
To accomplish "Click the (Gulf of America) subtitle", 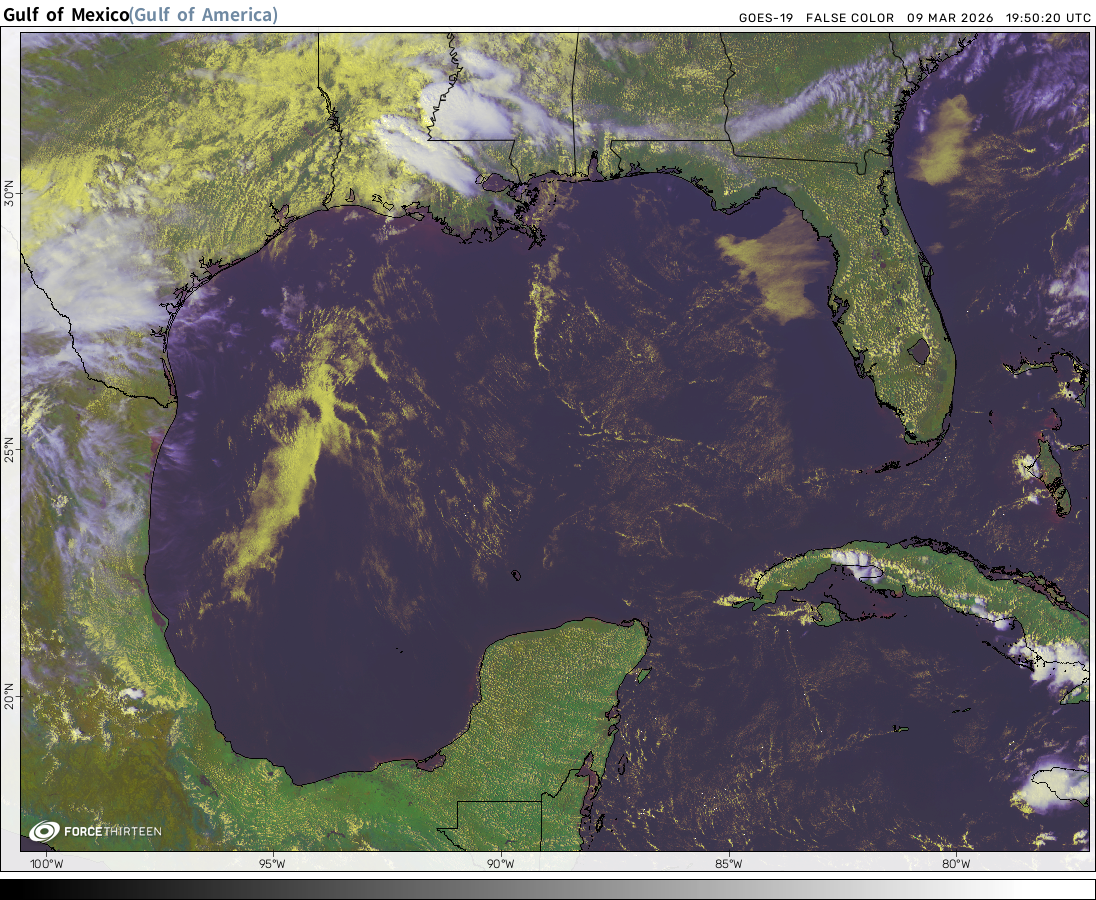I will pyautogui.click(x=204, y=15).
